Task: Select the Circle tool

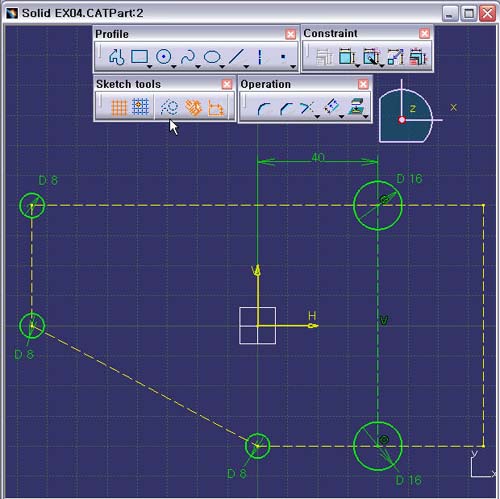Action: (x=164, y=57)
